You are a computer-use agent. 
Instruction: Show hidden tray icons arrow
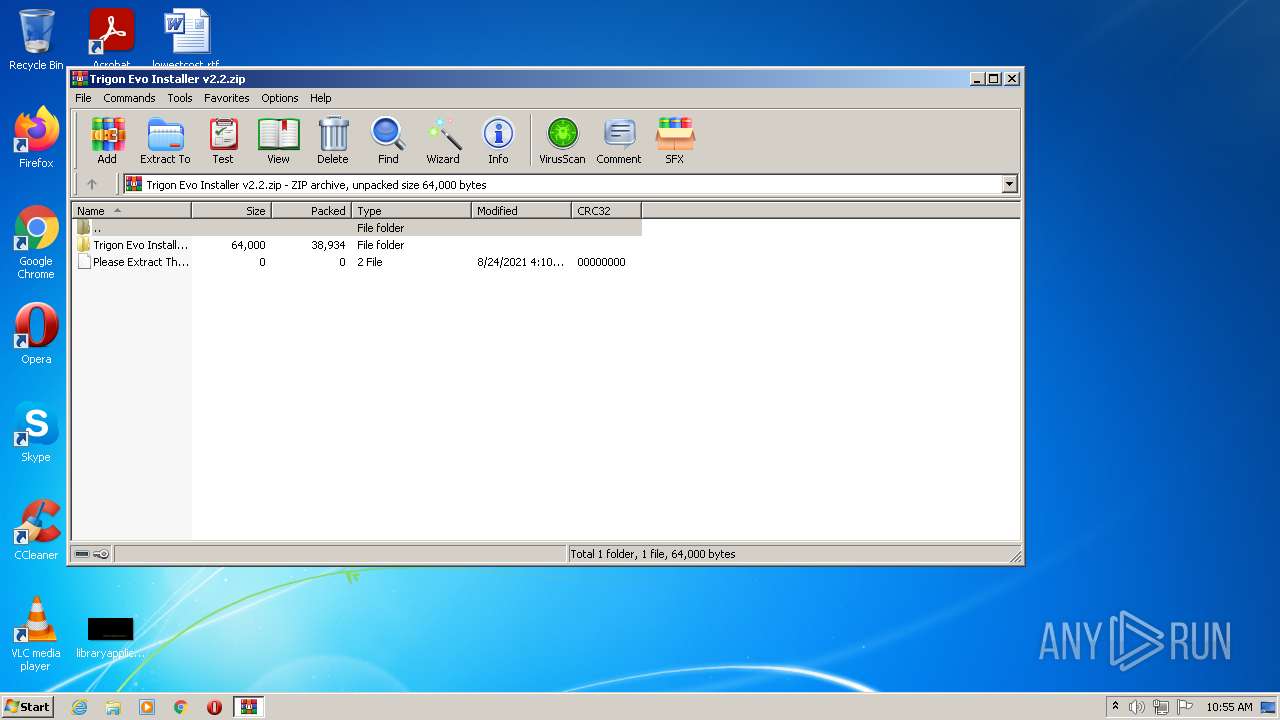click(1115, 707)
